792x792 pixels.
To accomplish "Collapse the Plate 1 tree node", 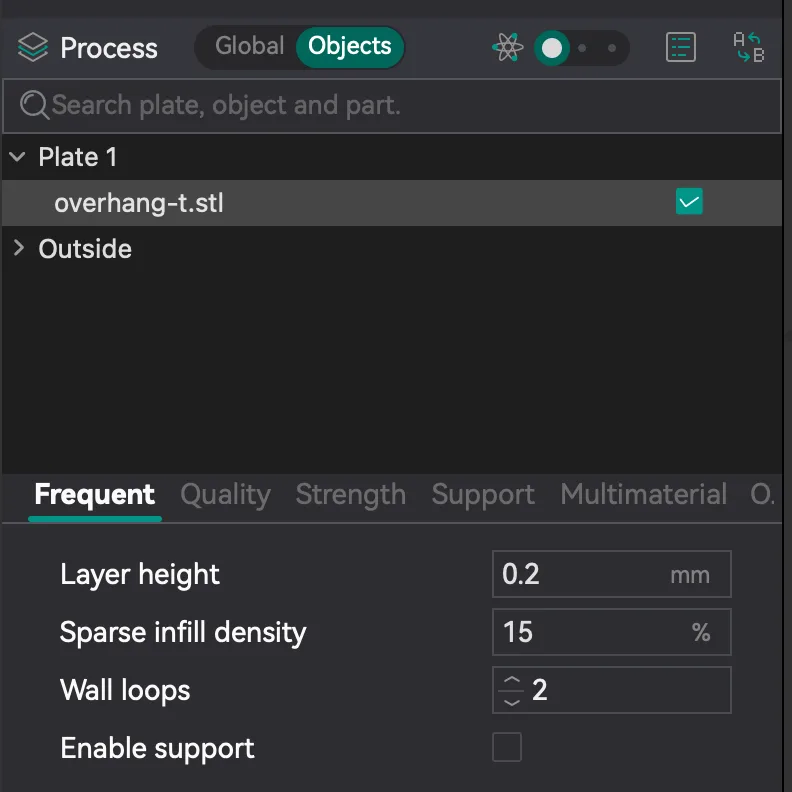I will click(x=17, y=157).
